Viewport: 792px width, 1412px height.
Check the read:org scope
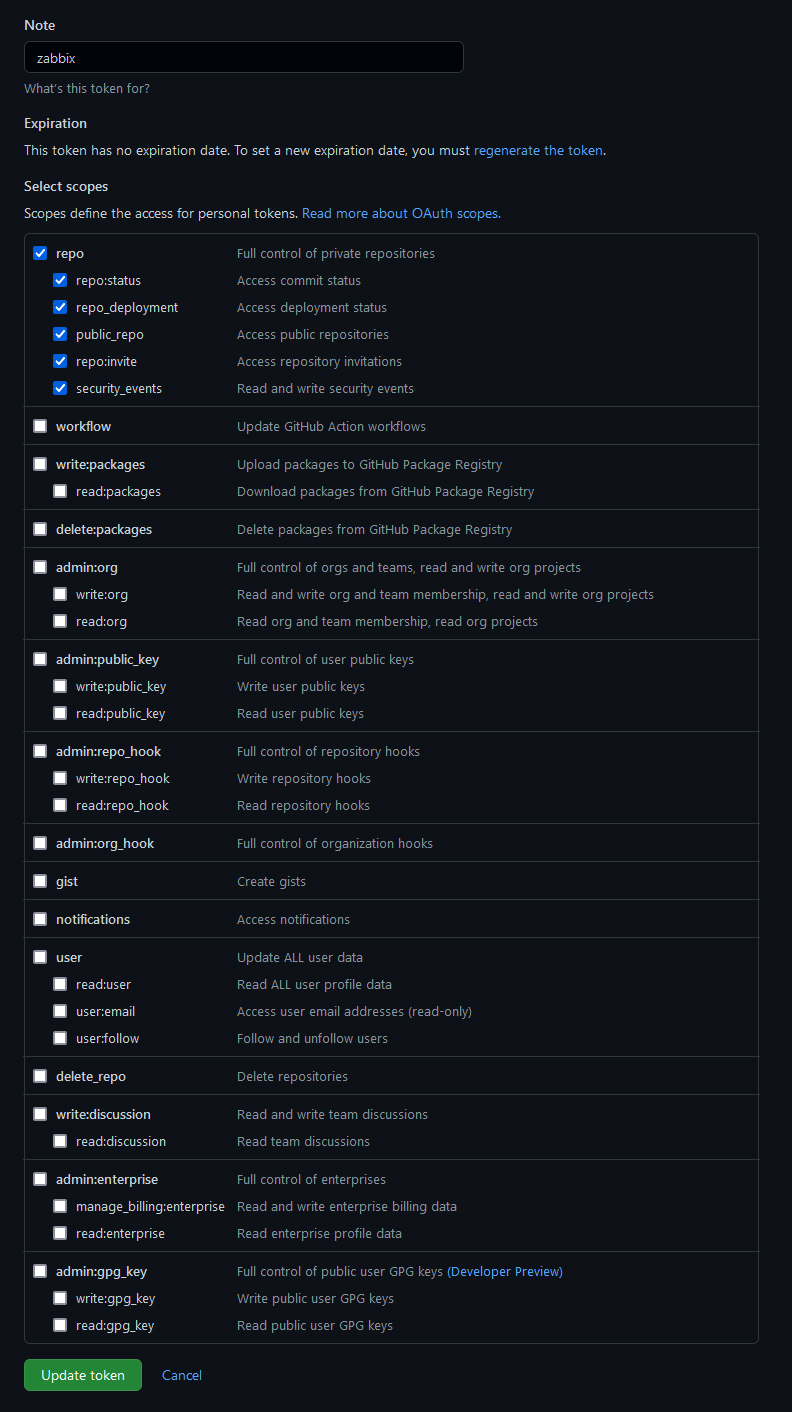(60, 622)
